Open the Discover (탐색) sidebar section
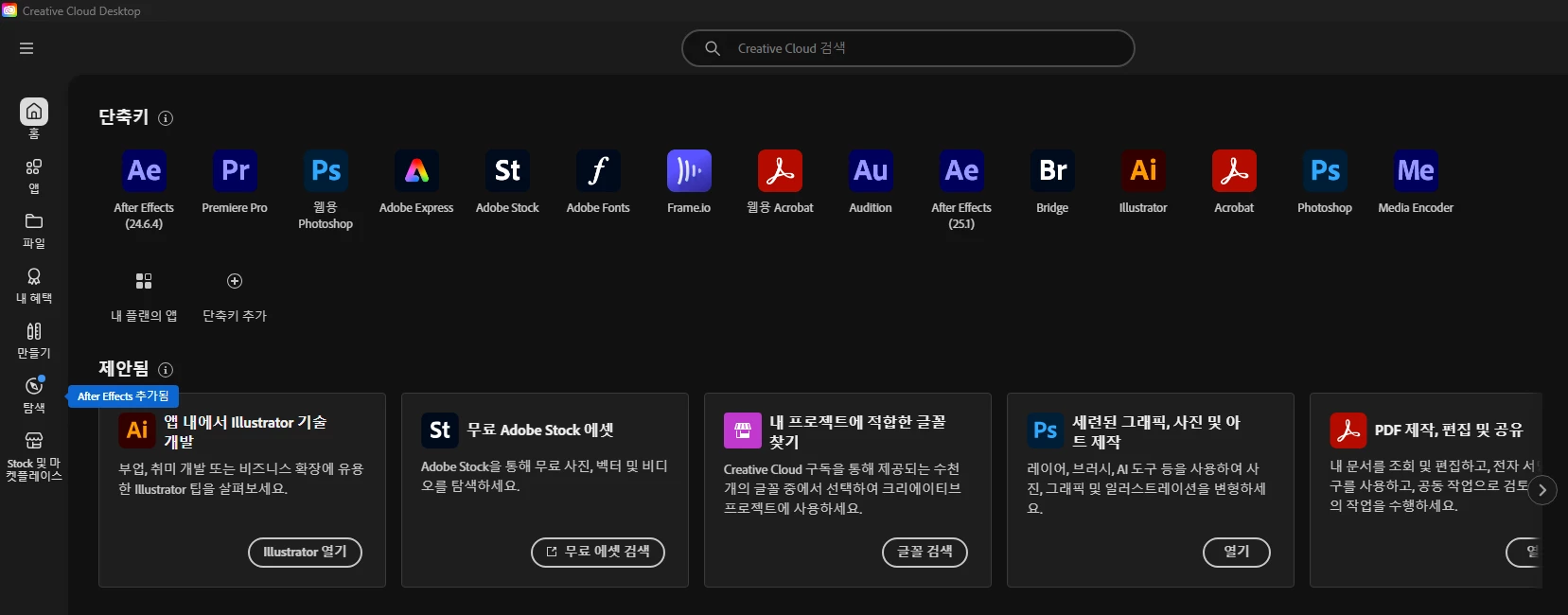The image size is (1568, 615). [34, 395]
